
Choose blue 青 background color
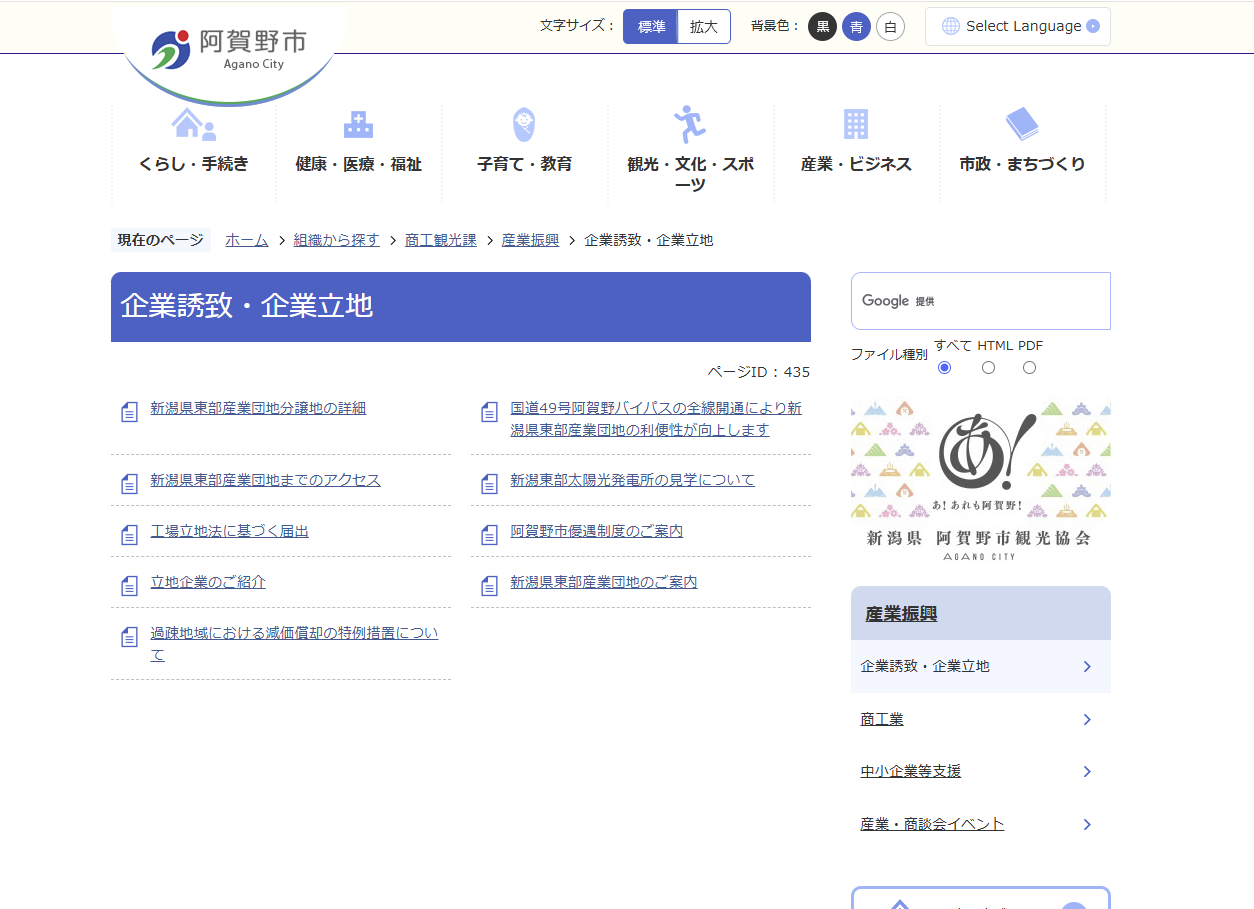pos(856,27)
